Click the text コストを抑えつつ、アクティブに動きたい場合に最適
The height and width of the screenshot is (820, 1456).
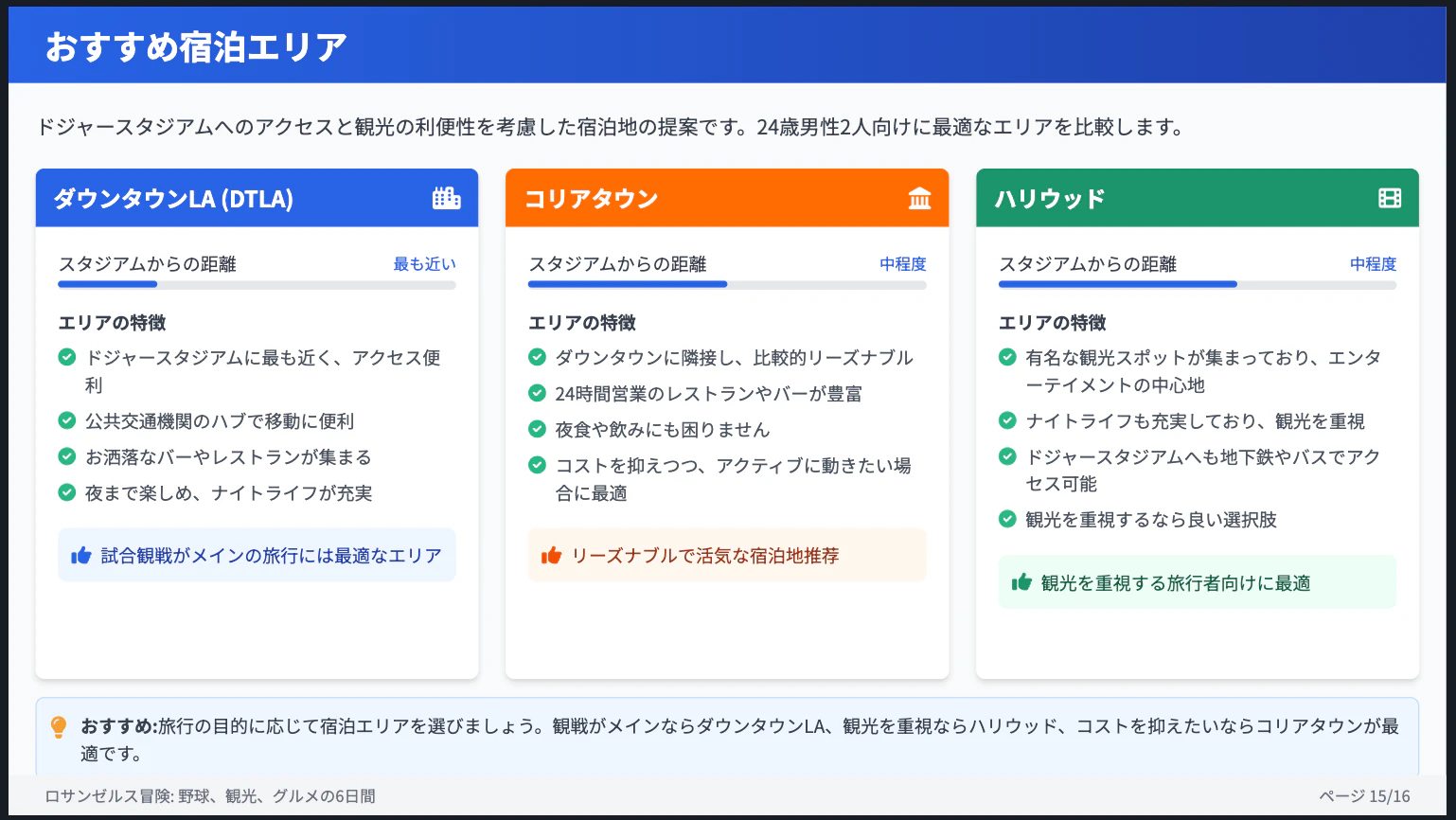coord(733,479)
